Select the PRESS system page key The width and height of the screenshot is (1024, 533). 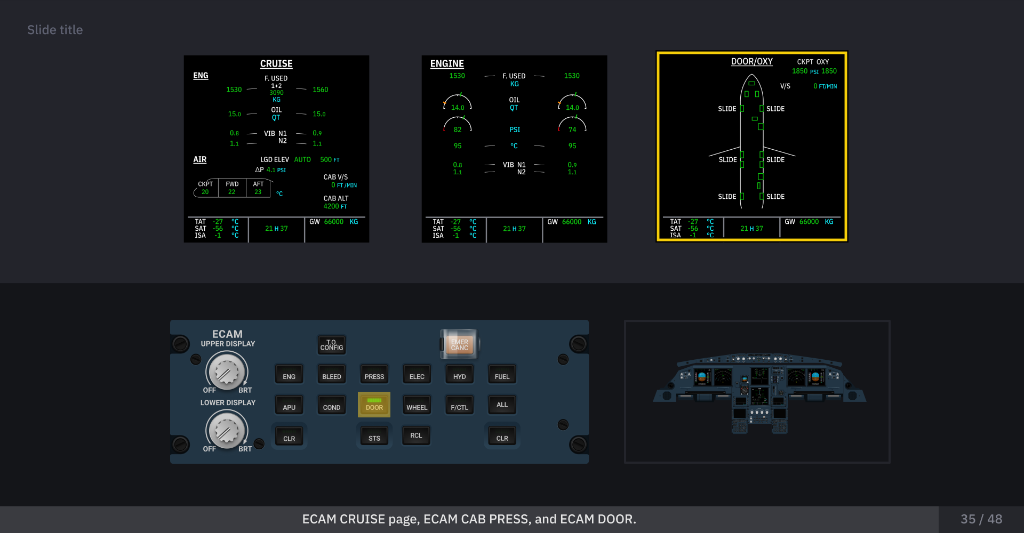[374, 376]
